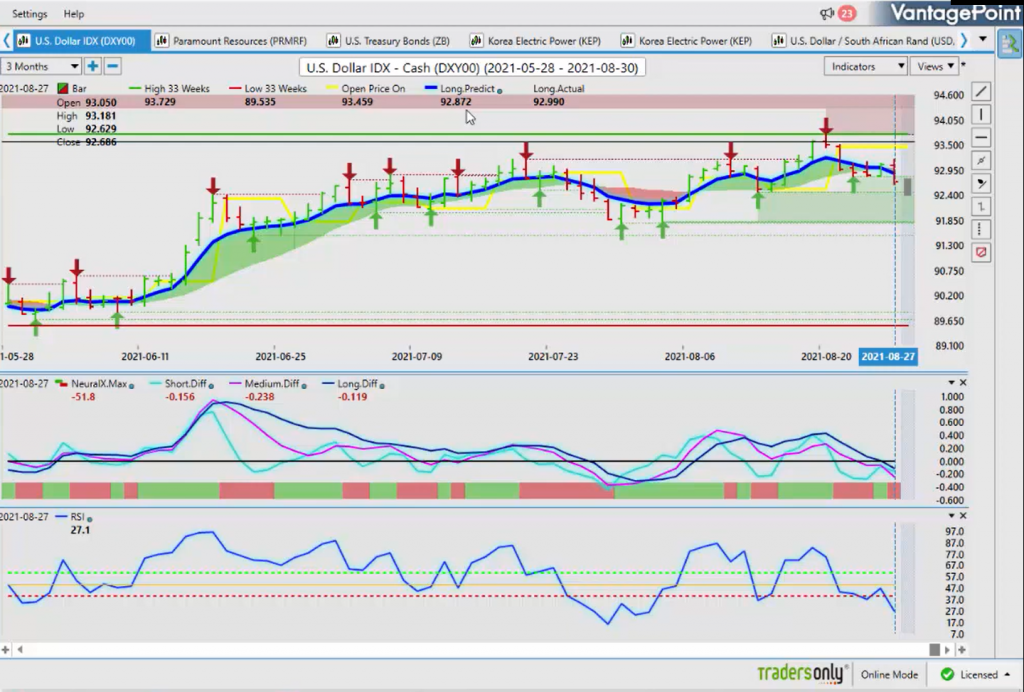Open Medium.Diff indicator settings dot
Screen dimensions: 1024x692
[x=304, y=386]
